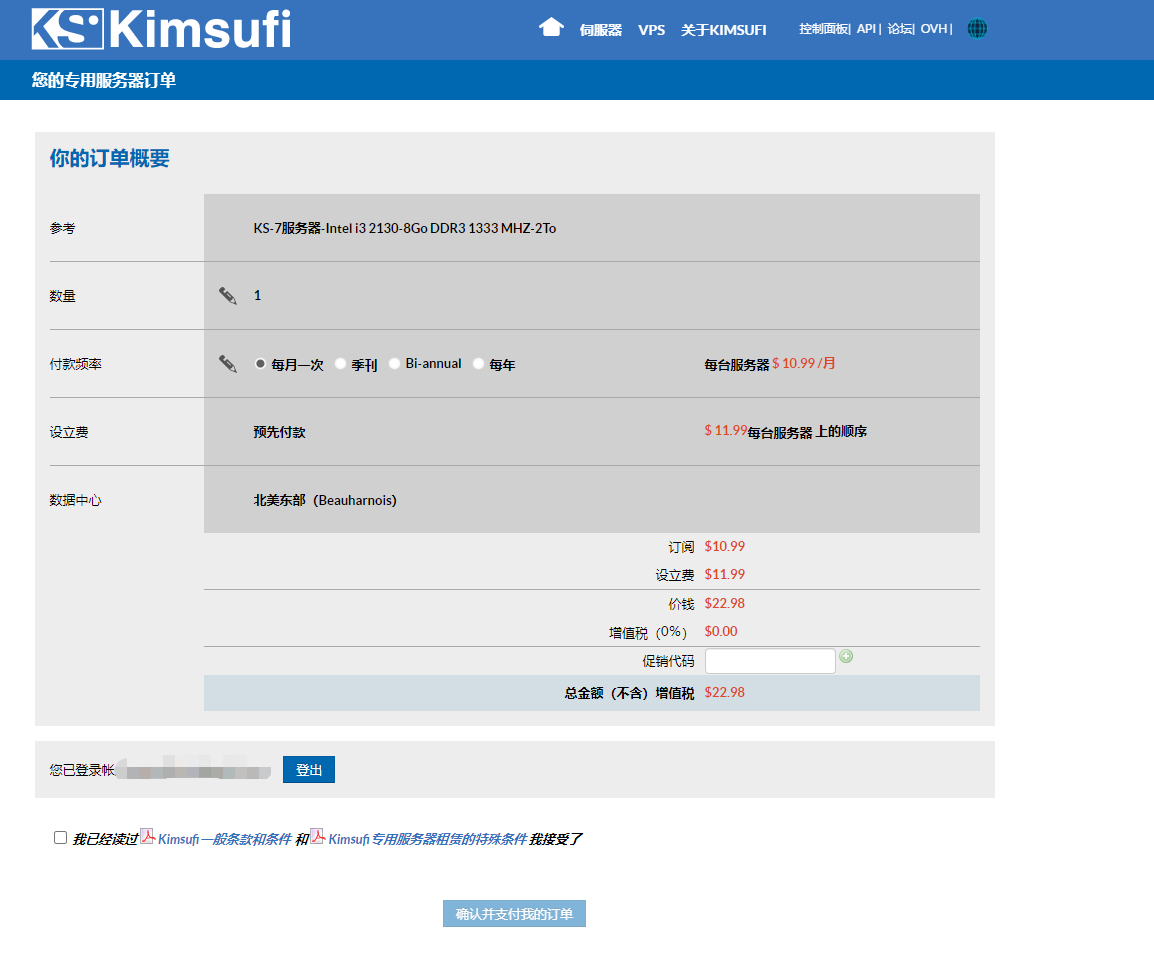Open the 控制面板 link in header
The image size is (1154, 961).
tap(823, 29)
